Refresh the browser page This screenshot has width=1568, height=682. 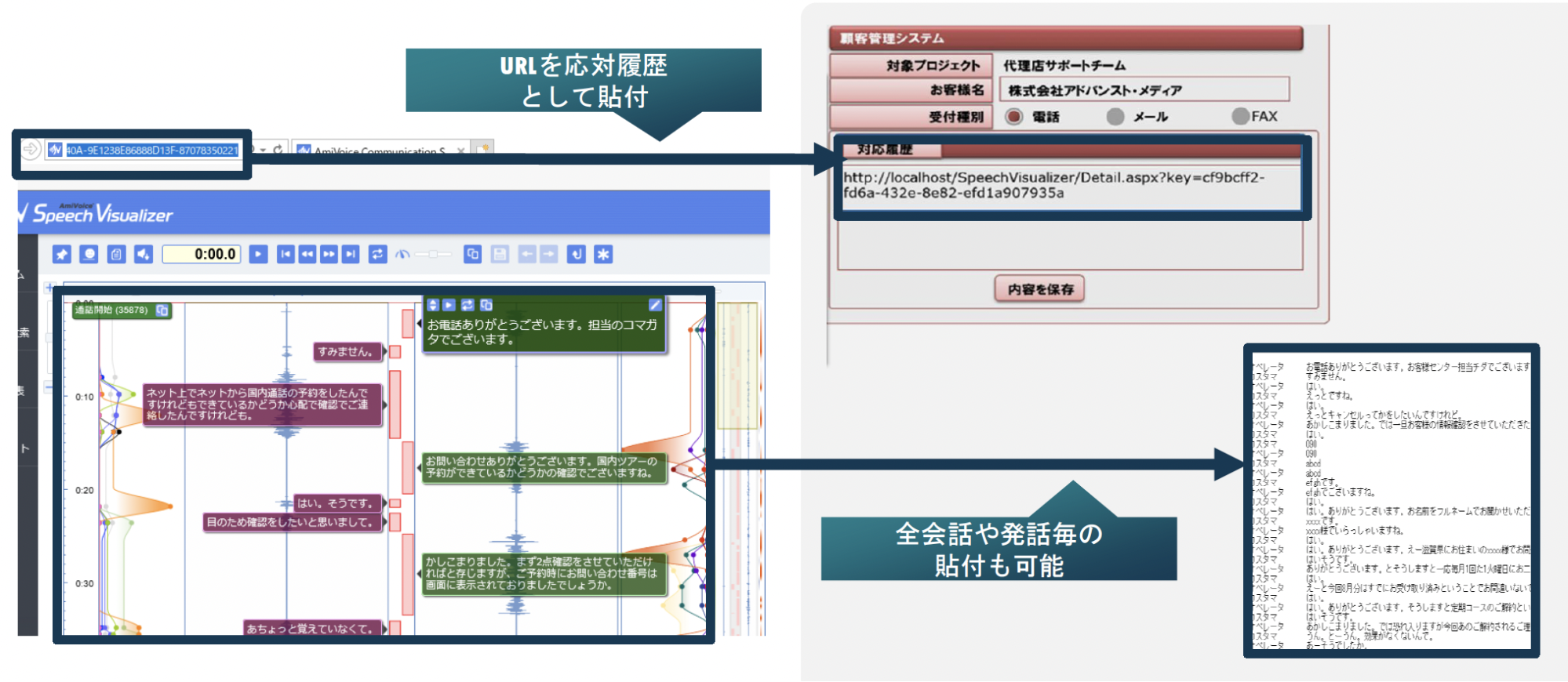(x=278, y=149)
